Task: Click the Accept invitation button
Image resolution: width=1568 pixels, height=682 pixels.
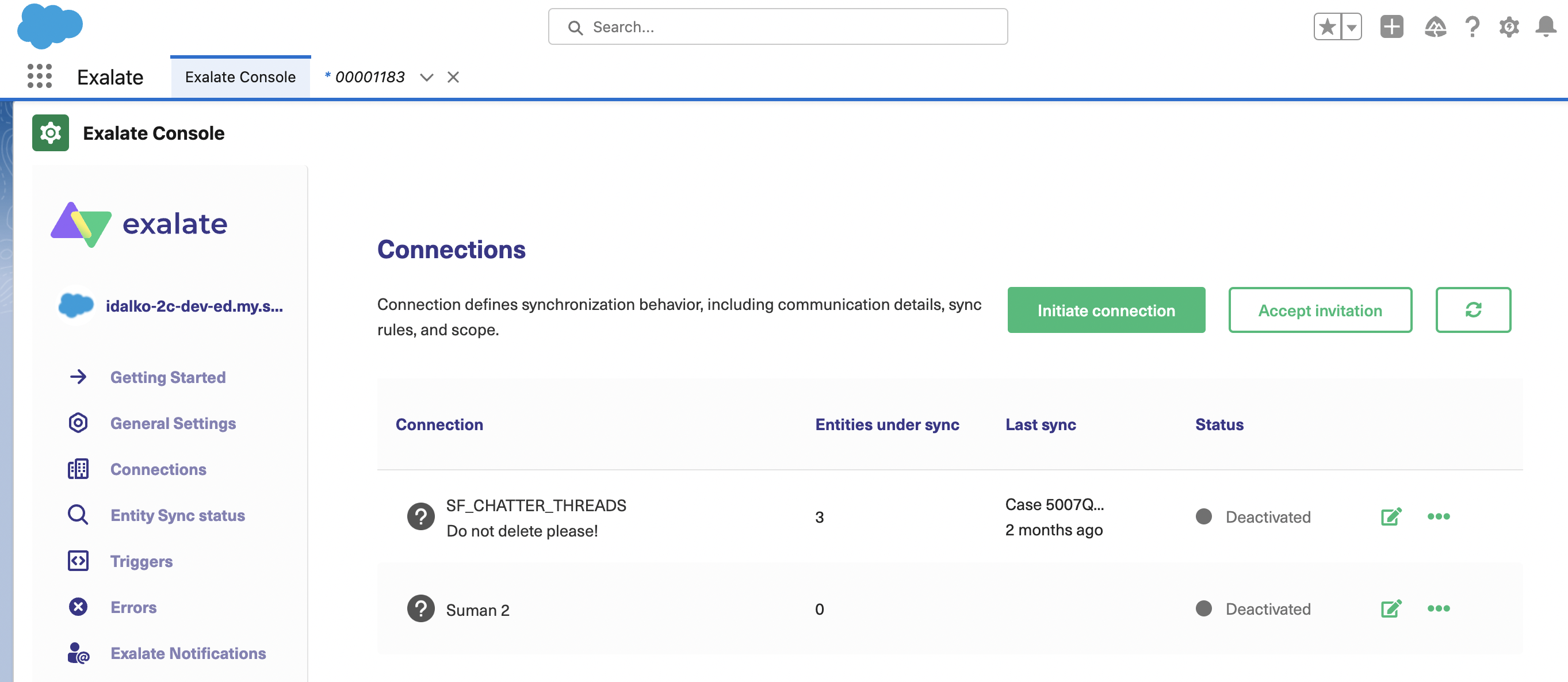Action: click(x=1321, y=309)
